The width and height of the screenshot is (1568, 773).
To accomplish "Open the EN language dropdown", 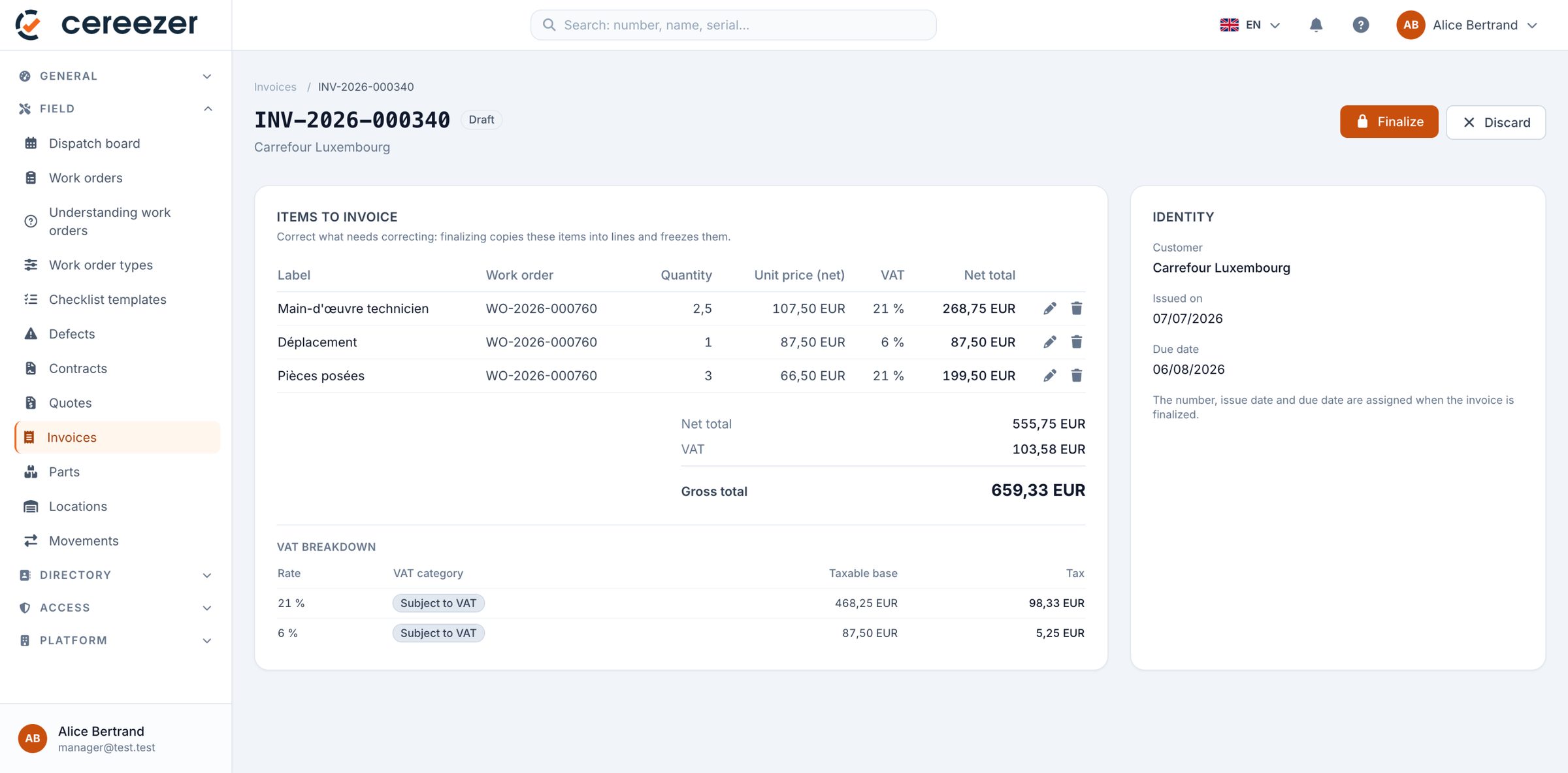I will point(1250,25).
